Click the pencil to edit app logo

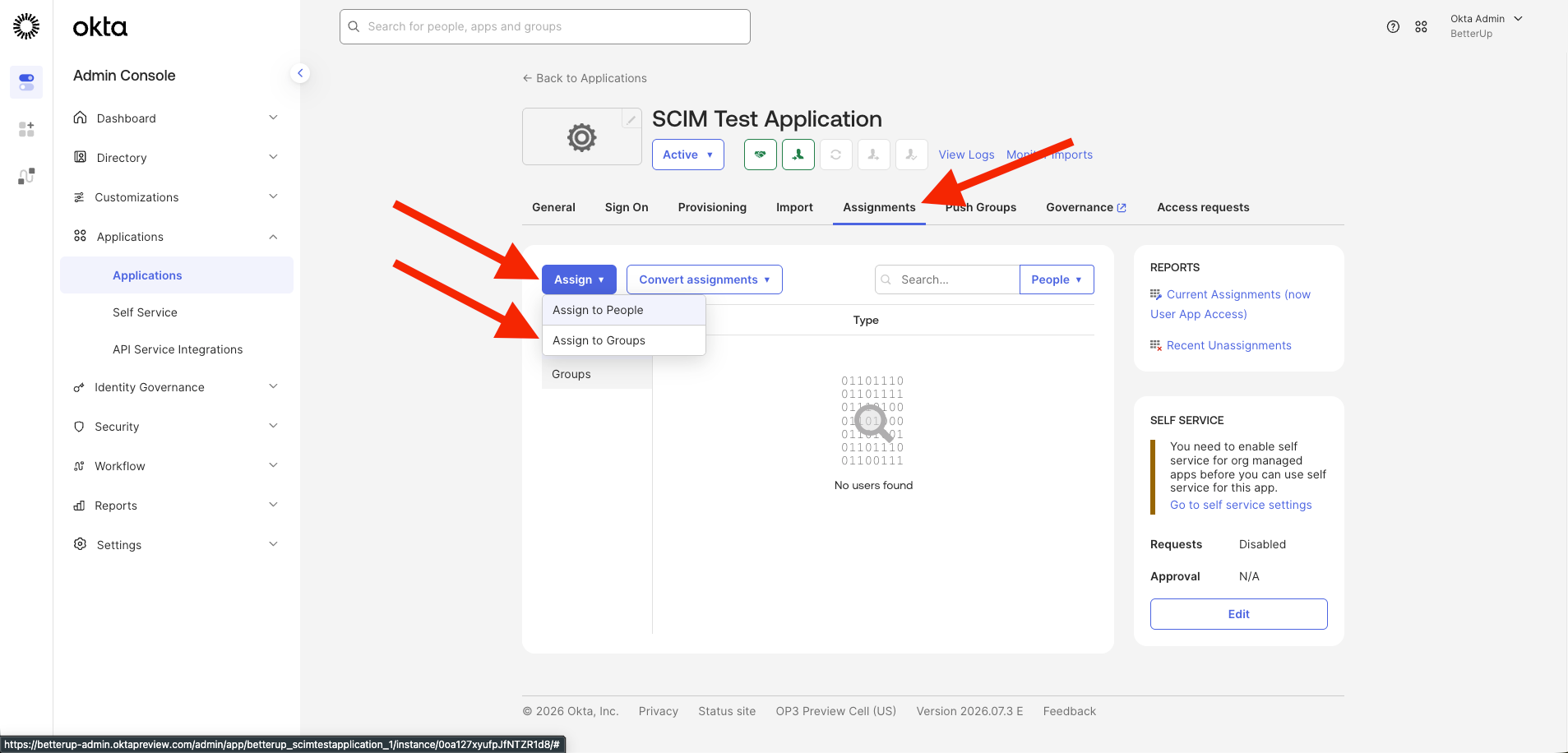point(631,119)
